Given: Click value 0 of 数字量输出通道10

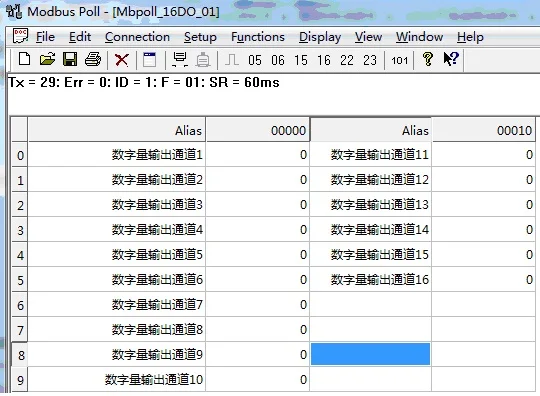Looking at the screenshot, I should coord(258,379).
